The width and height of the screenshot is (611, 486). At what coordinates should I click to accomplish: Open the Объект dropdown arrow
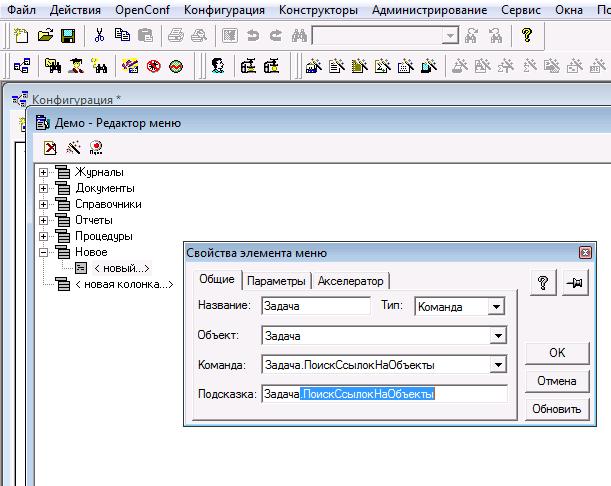pyautogui.click(x=498, y=336)
